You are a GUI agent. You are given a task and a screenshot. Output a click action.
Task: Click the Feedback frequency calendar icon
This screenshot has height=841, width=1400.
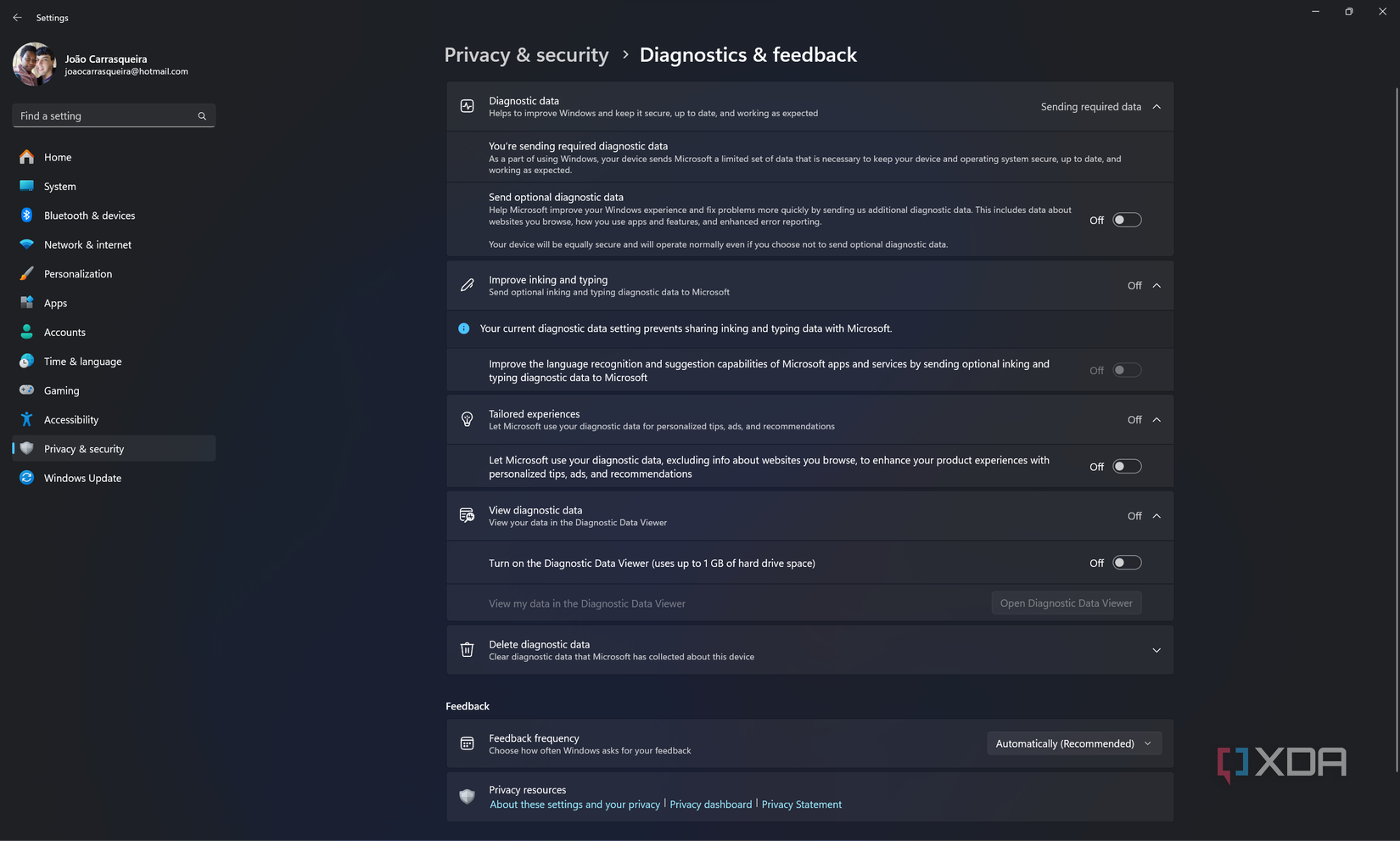point(467,743)
